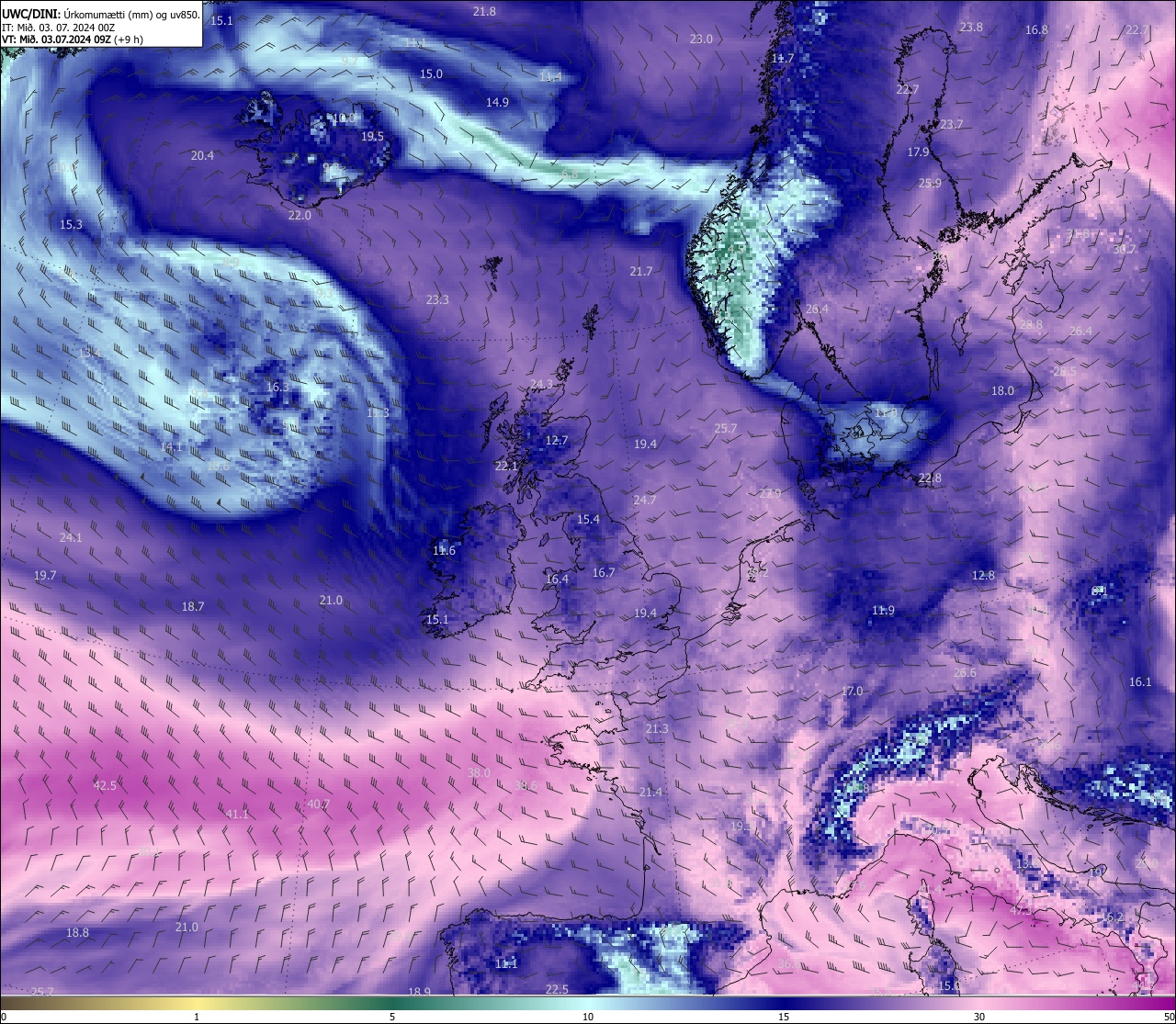Click the IT initial time 00Z line
Viewport: 1176px width, 1024px height.
pos(59,27)
